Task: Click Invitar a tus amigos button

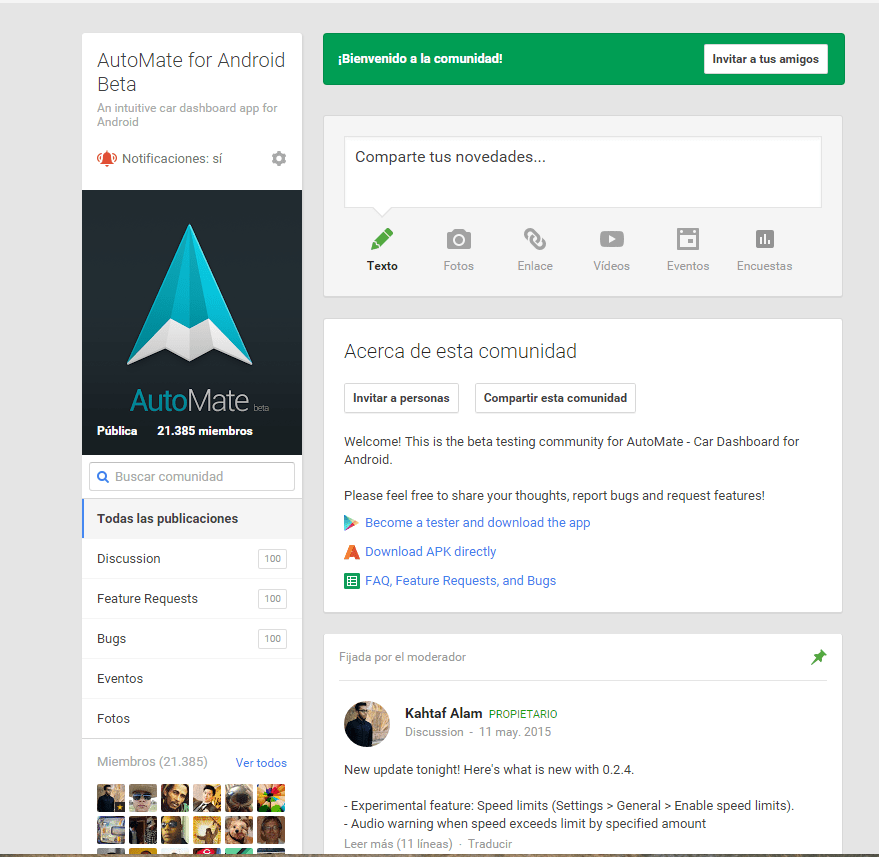Action: tap(765, 59)
